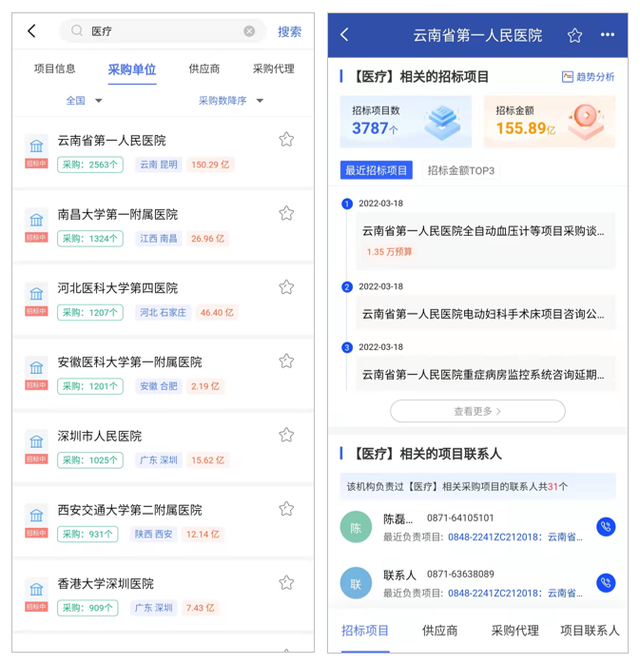Open 云南省第一人民医院 list entry
The width and height of the screenshot is (640, 665).
tap(163, 153)
